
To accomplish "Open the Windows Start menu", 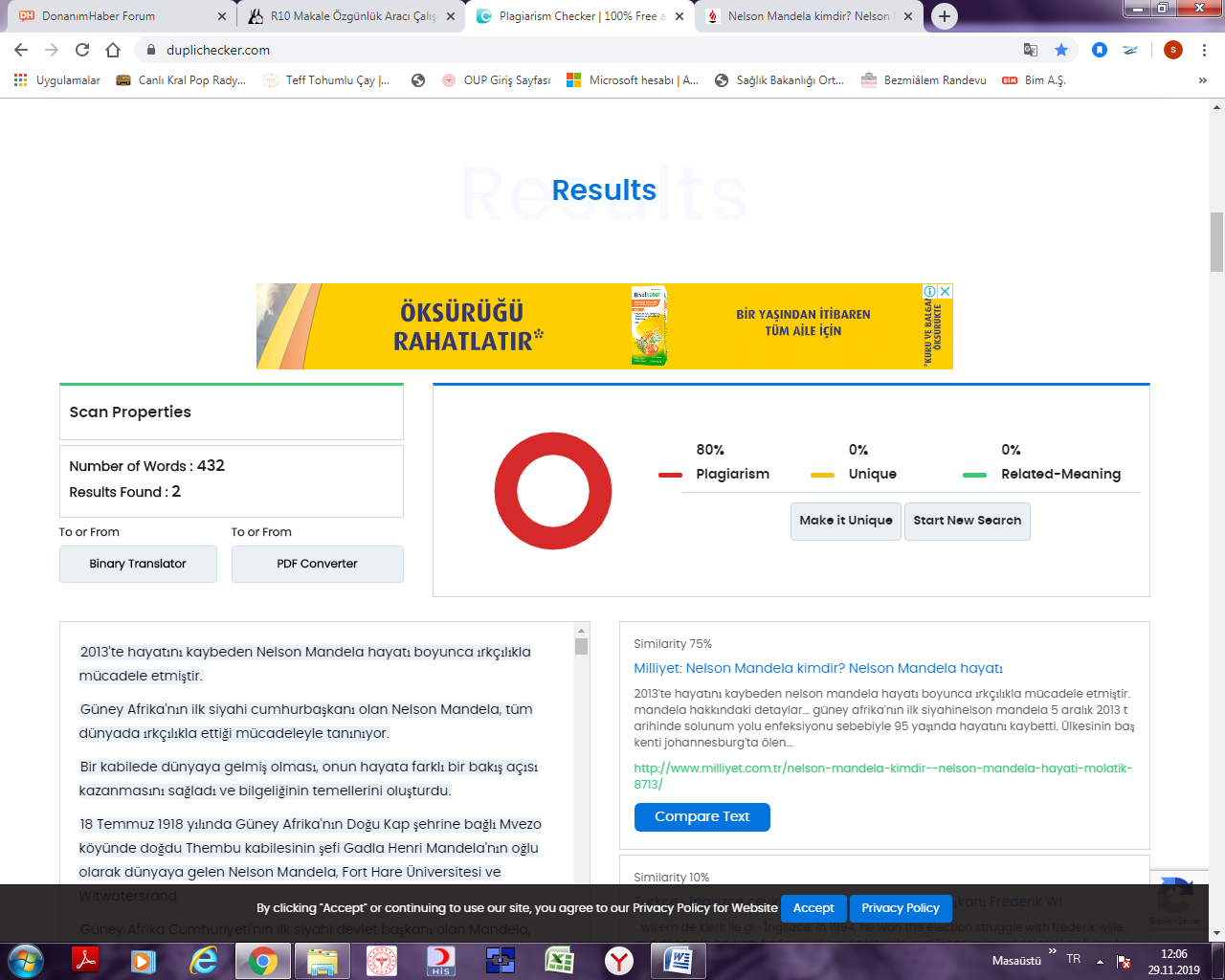I will (x=25, y=960).
